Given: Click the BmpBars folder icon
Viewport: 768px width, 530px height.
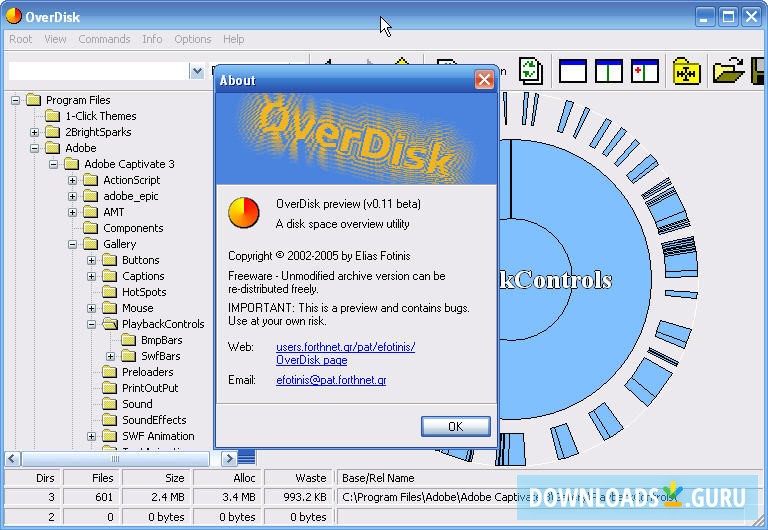Looking at the screenshot, I should 129,340.
